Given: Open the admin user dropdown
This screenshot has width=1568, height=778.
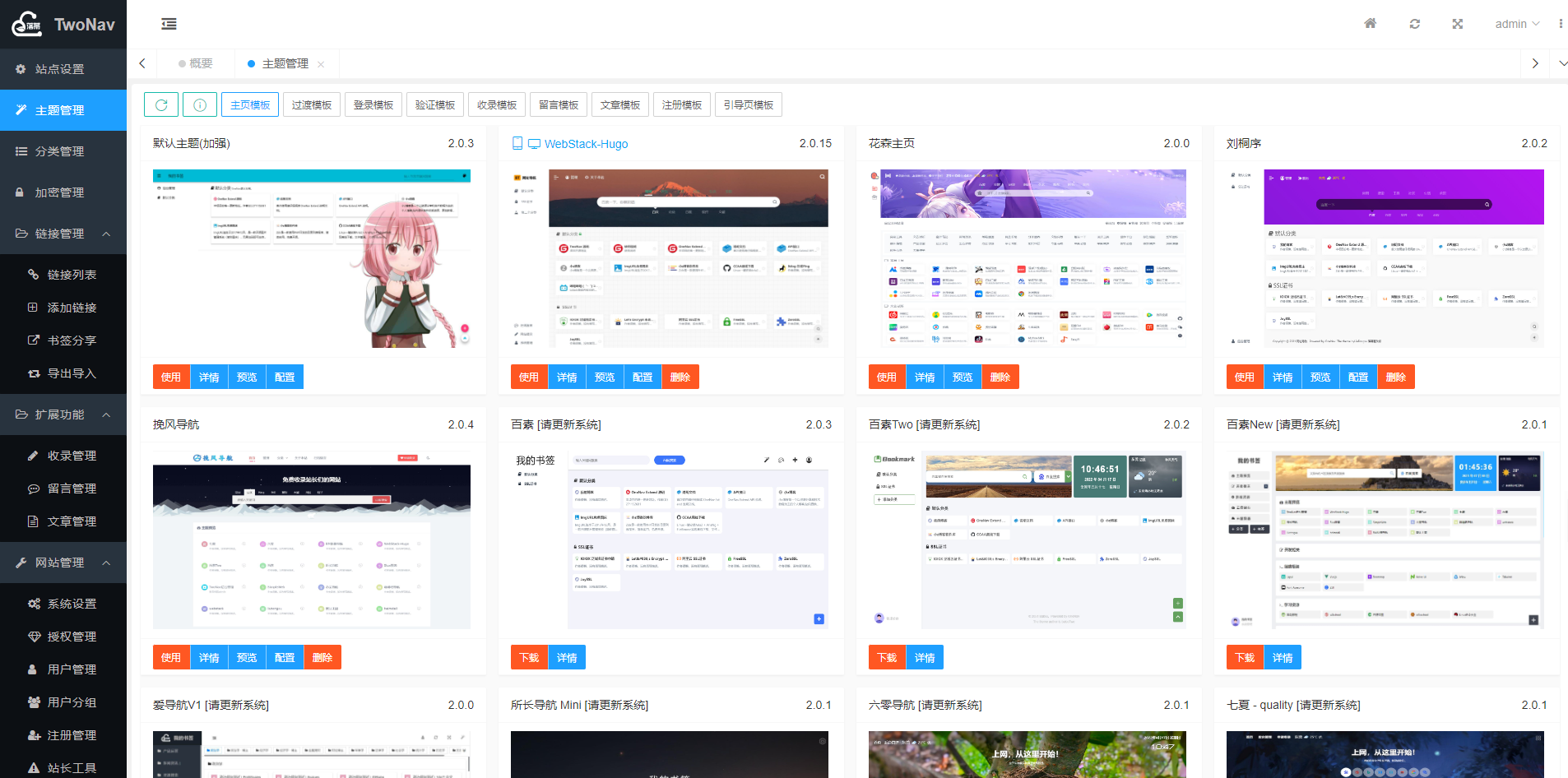Looking at the screenshot, I should click(1517, 24).
